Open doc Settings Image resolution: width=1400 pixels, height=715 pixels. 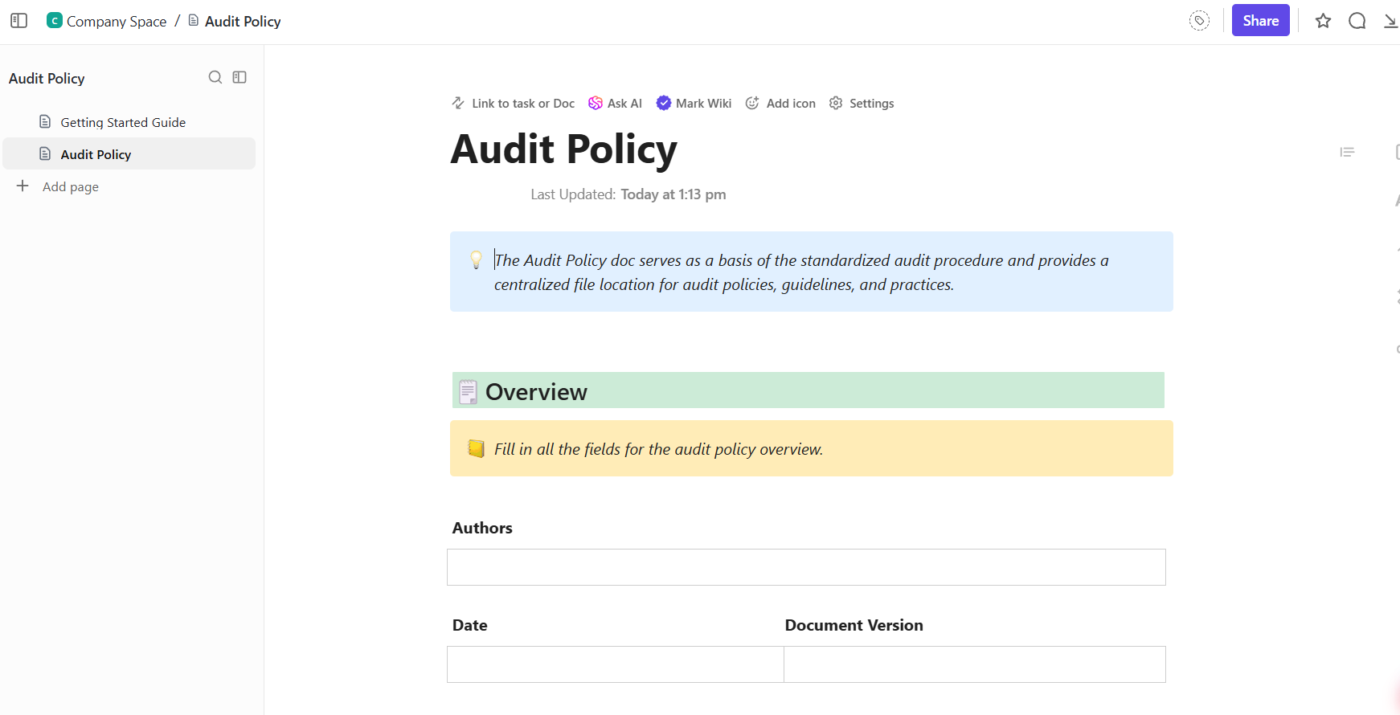point(861,103)
